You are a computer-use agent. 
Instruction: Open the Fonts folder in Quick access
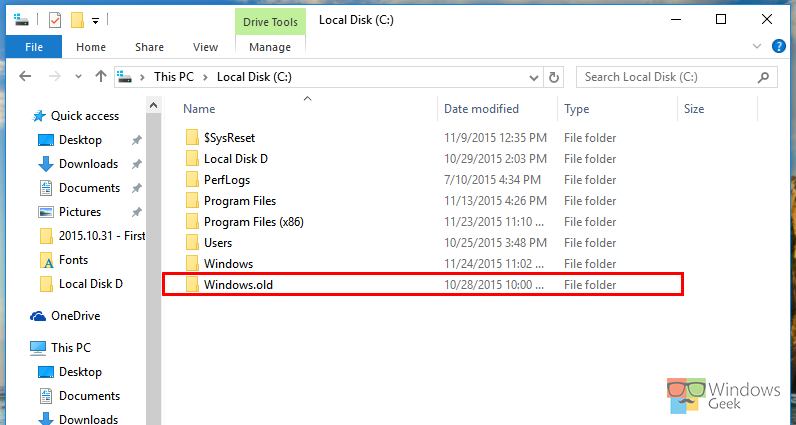click(x=73, y=260)
